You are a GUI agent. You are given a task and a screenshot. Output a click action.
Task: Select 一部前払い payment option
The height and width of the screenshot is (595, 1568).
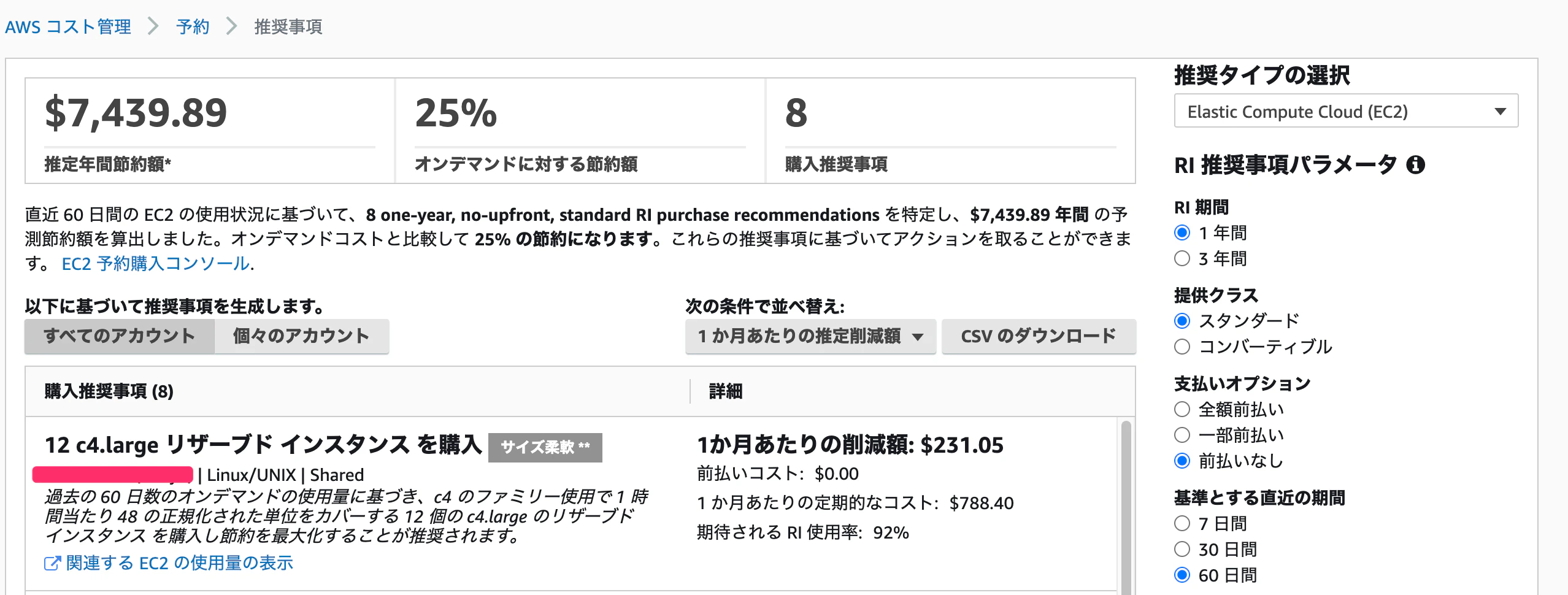coord(1181,435)
